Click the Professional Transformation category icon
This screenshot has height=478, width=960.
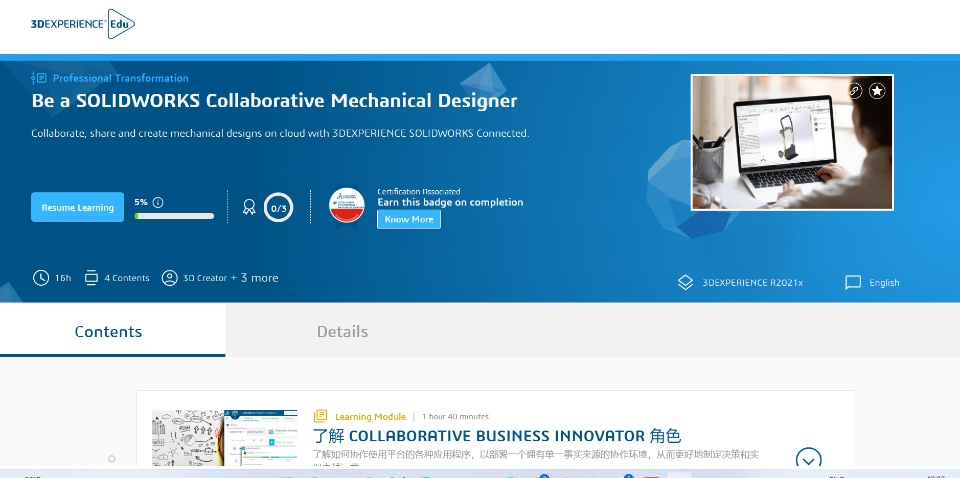(39, 78)
